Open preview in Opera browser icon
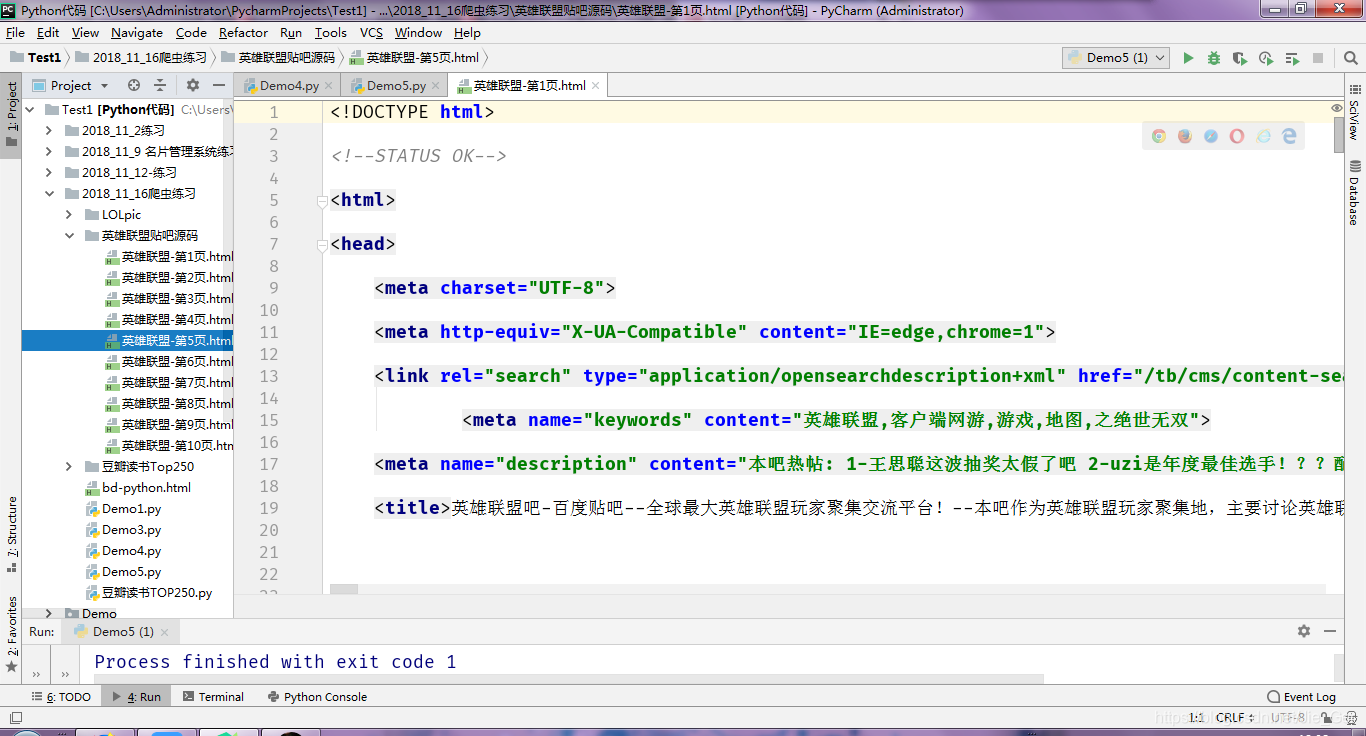1366x736 pixels. [1237, 136]
